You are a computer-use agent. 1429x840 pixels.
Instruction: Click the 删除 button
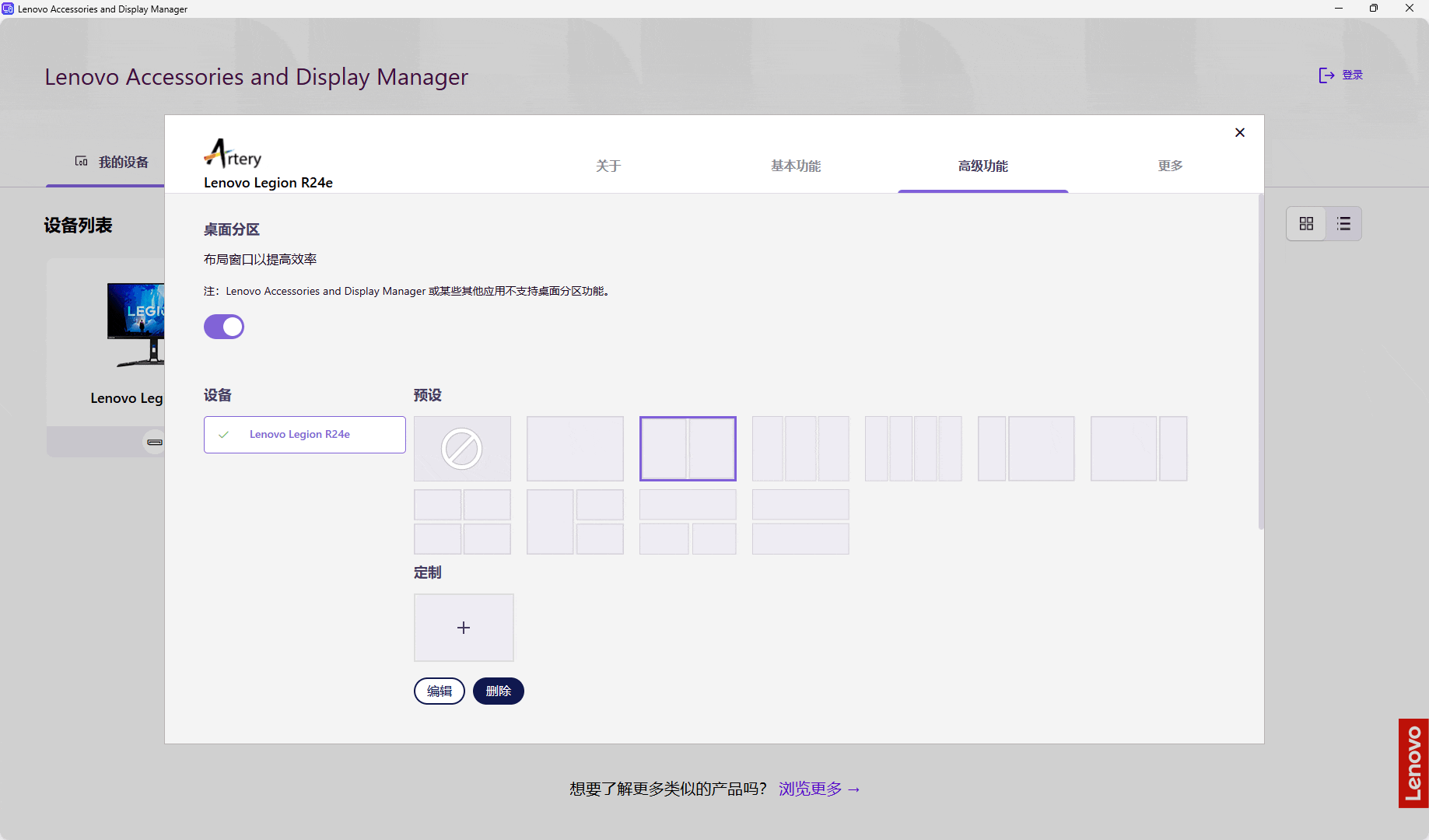(x=499, y=691)
